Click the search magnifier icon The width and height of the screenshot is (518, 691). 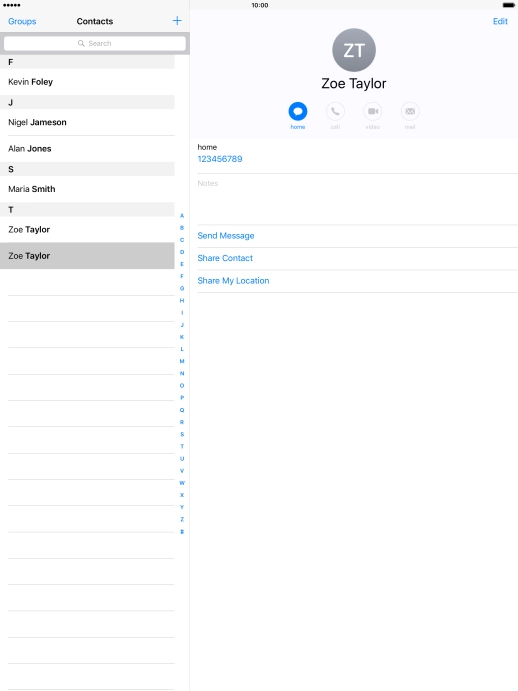tap(81, 43)
